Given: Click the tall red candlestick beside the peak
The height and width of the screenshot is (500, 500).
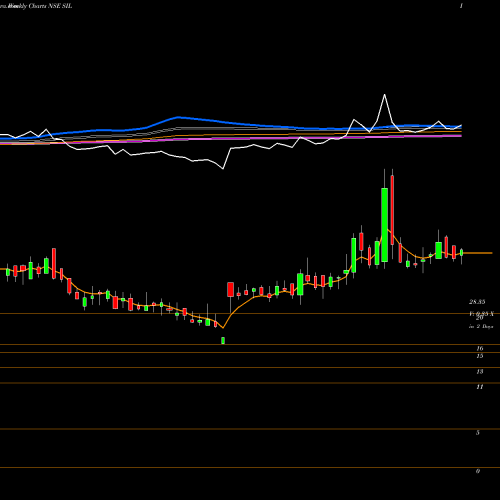Looking at the screenshot, I should point(392,210).
